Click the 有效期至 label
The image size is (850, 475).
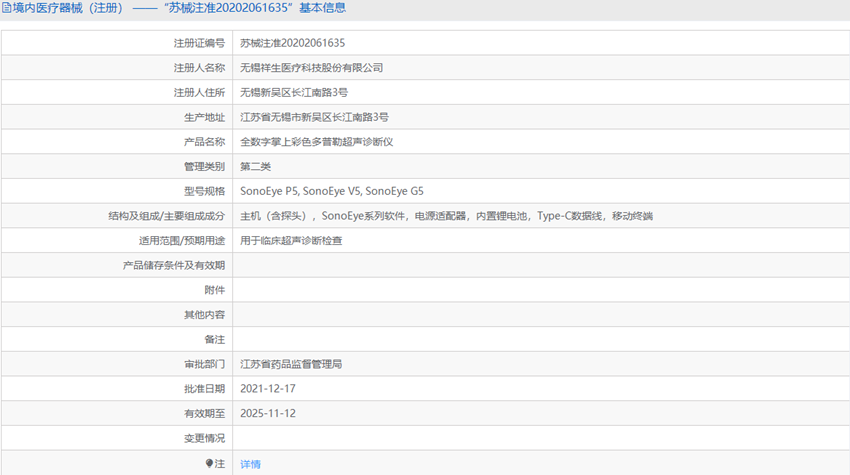204,414
